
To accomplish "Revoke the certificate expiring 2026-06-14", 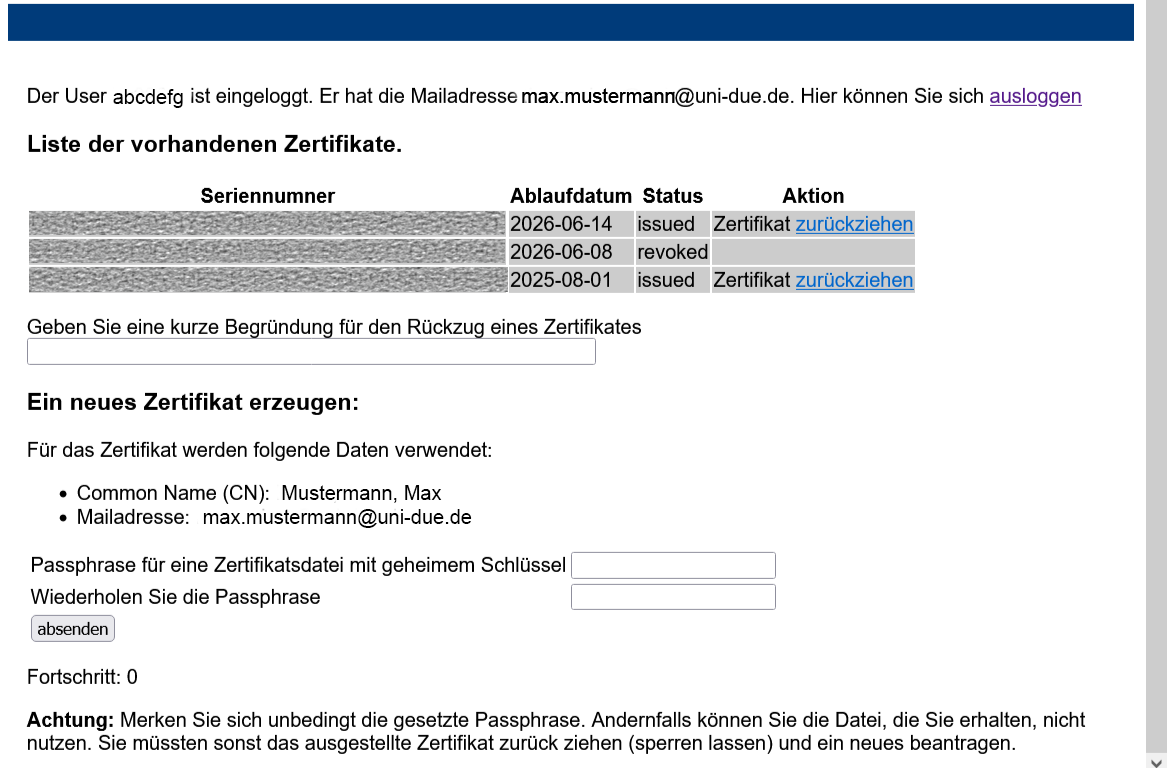I will [854, 224].
